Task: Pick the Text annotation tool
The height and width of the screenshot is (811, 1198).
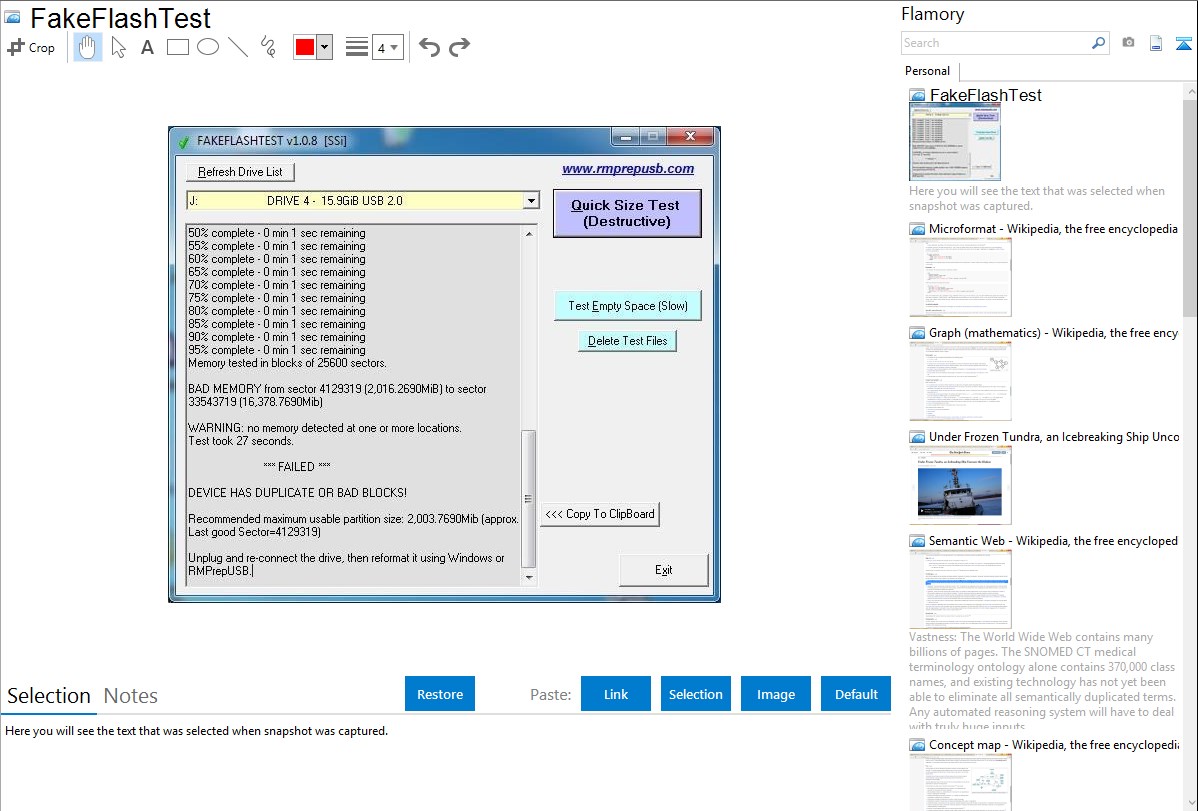Action: pos(147,47)
